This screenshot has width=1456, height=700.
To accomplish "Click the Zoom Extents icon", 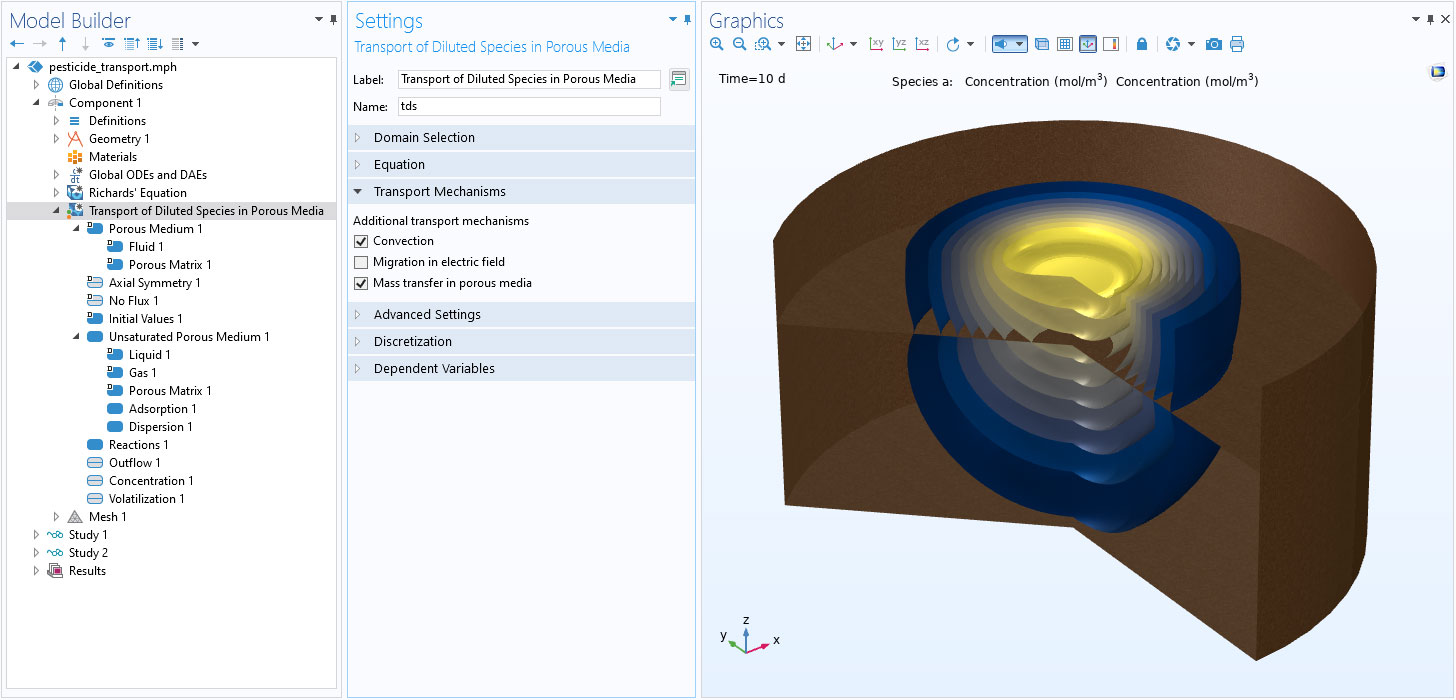I will (803, 44).
